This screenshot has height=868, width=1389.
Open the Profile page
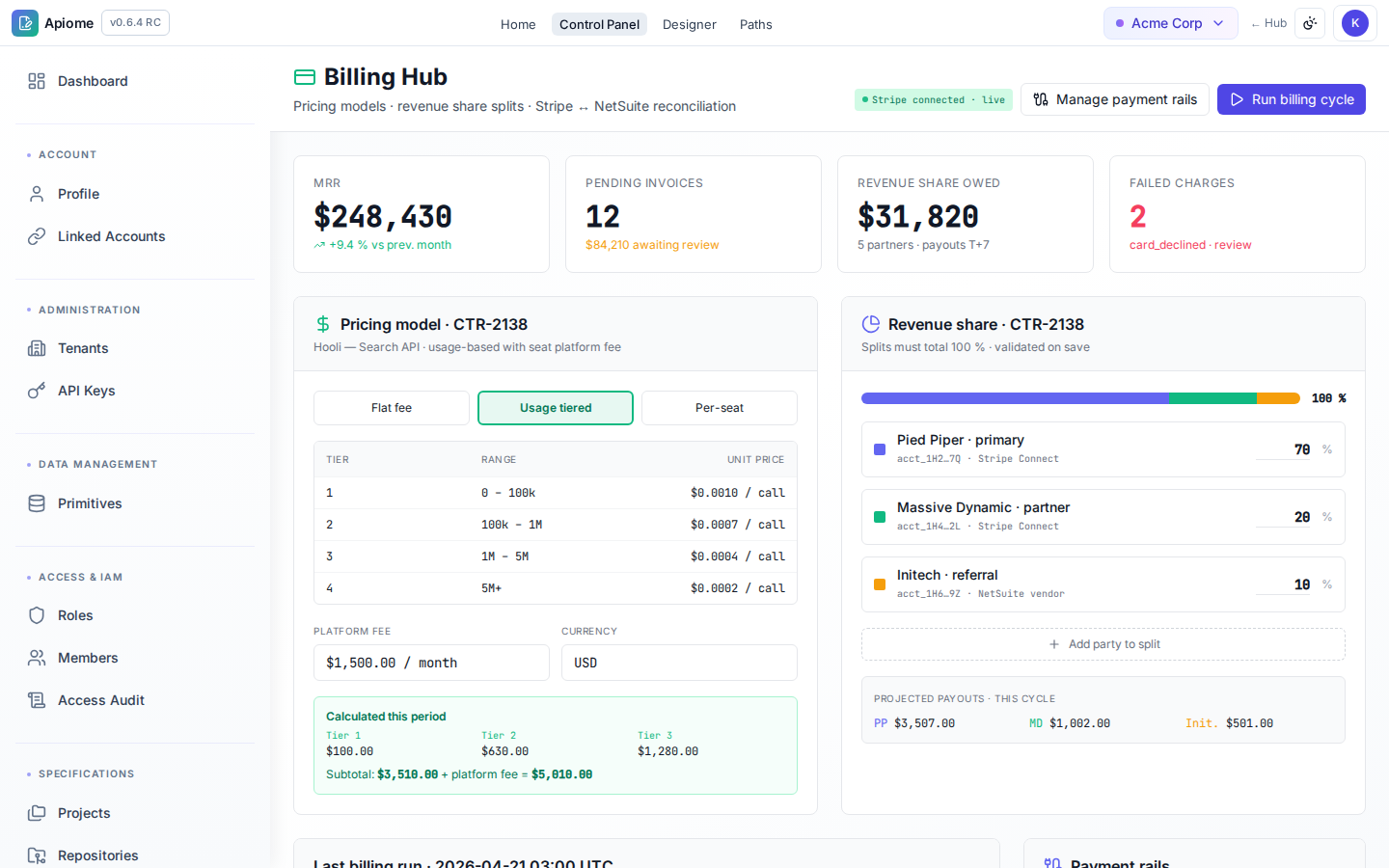(135, 194)
